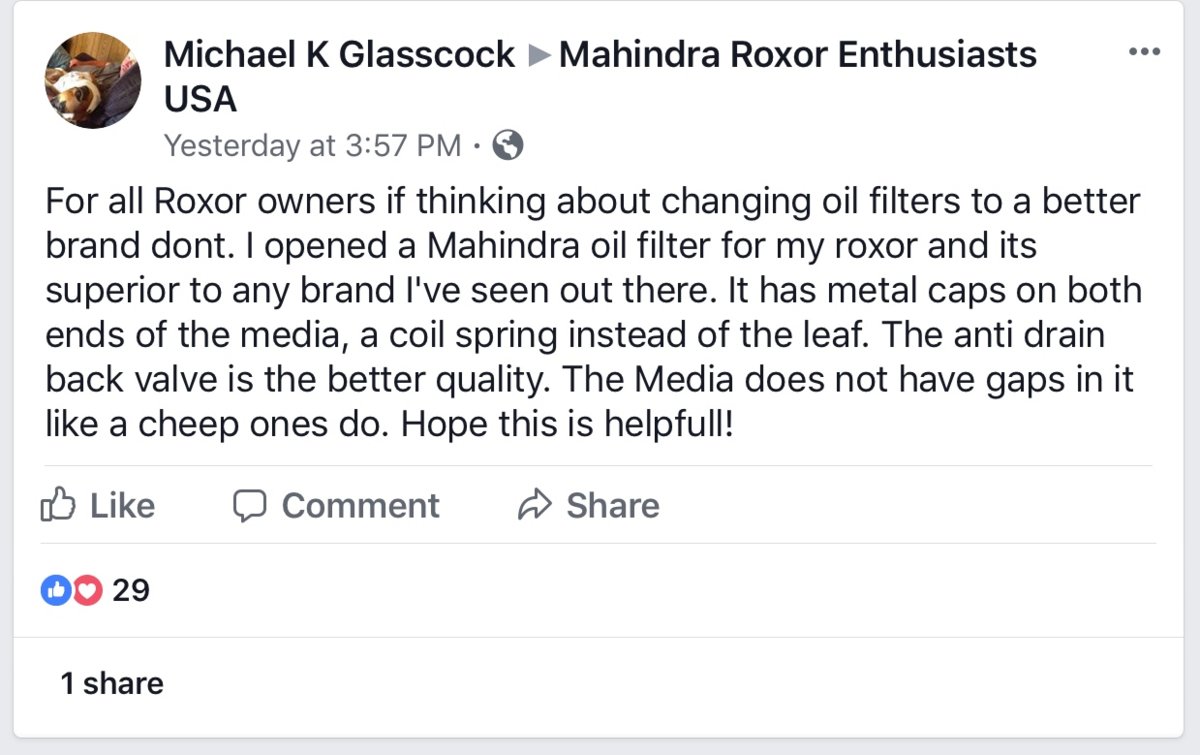Click the word USA in group title
The image size is (1200, 755).
tap(200, 99)
